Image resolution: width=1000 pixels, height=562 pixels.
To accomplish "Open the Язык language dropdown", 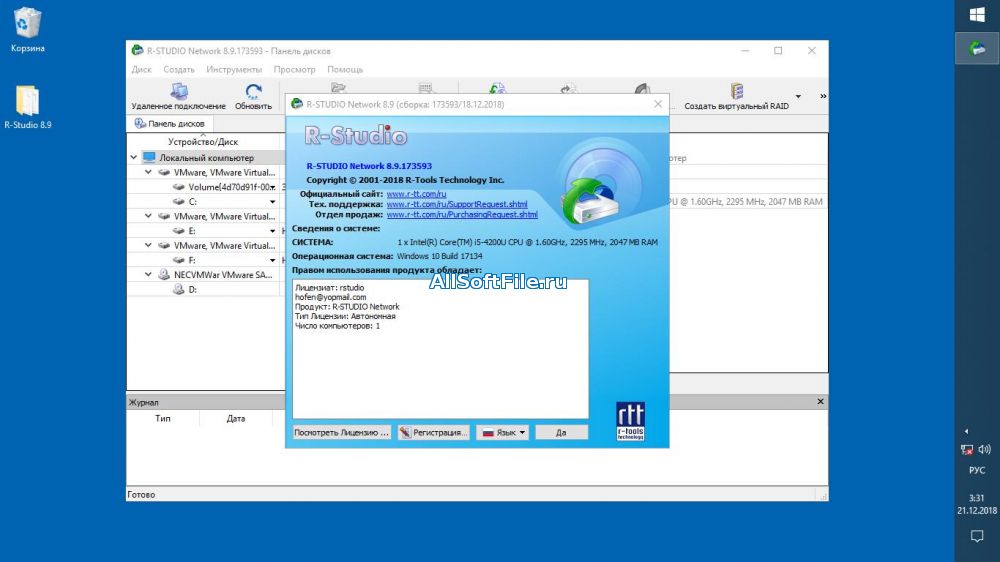I will pos(503,432).
